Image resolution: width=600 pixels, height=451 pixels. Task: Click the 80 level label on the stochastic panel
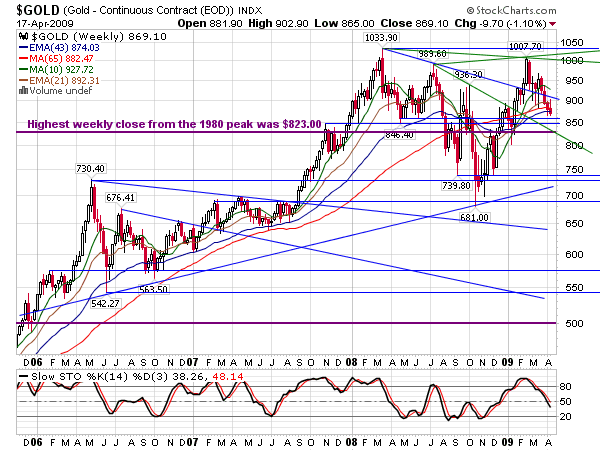[565, 387]
